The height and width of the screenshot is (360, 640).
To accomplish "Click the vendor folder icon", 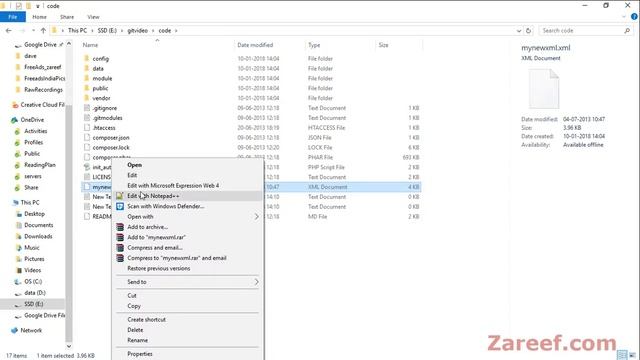I will (x=87, y=98).
